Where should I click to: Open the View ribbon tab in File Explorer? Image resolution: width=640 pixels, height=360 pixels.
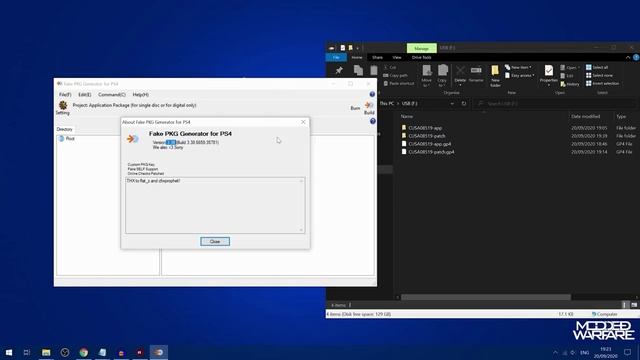tap(397, 58)
